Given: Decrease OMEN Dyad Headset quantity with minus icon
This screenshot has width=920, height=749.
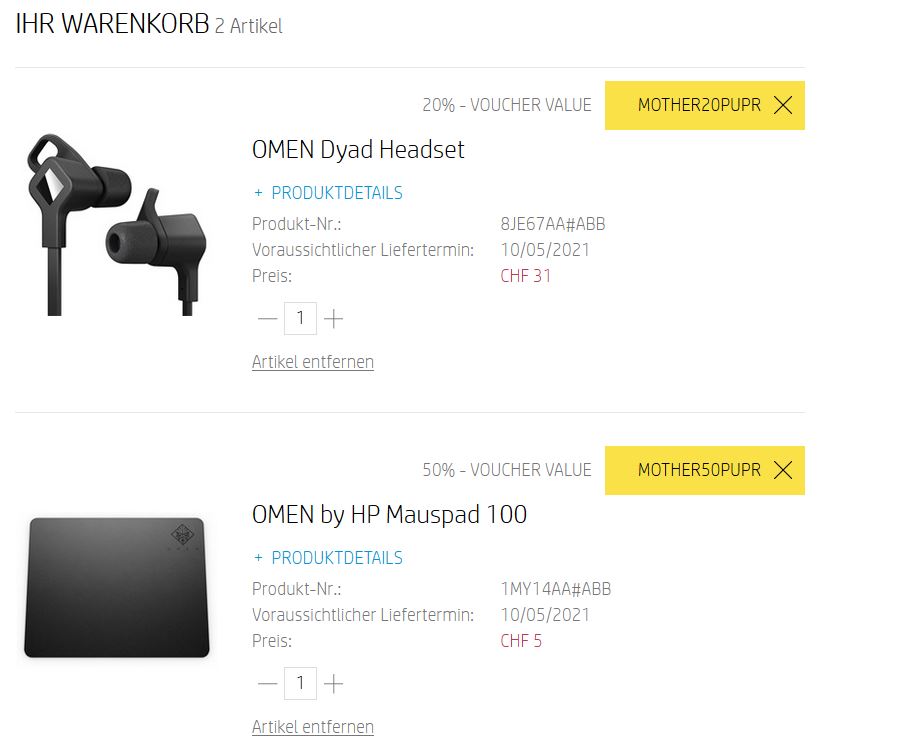Looking at the screenshot, I should 268,318.
